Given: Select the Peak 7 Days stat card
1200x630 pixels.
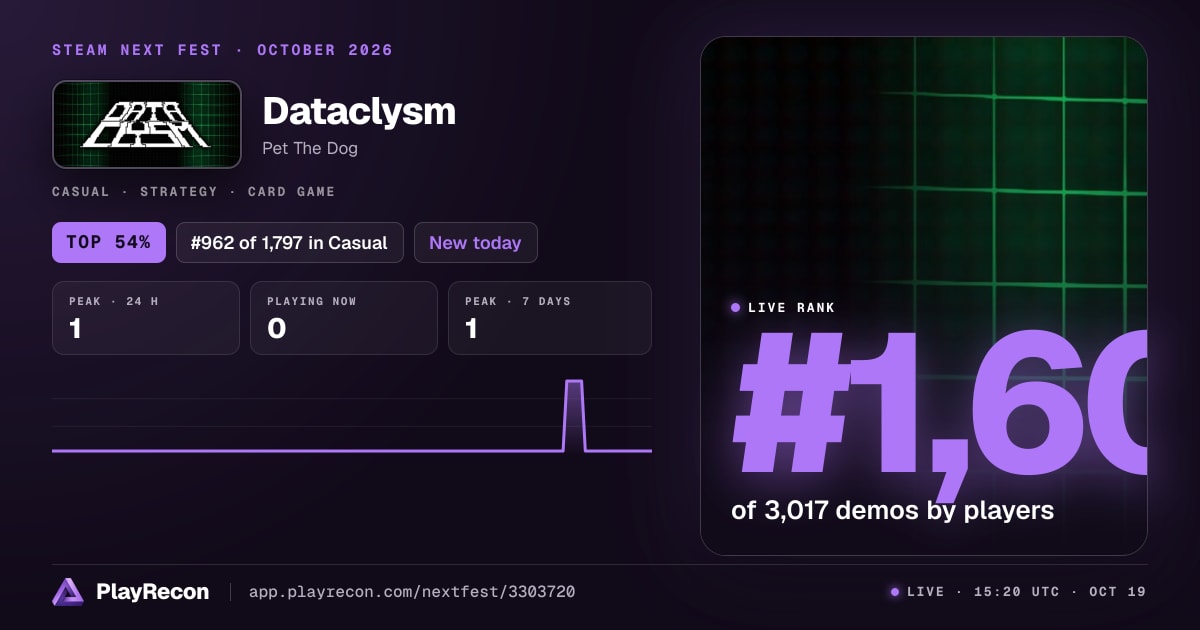Looking at the screenshot, I should pyautogui.click(x=550, y=318).
